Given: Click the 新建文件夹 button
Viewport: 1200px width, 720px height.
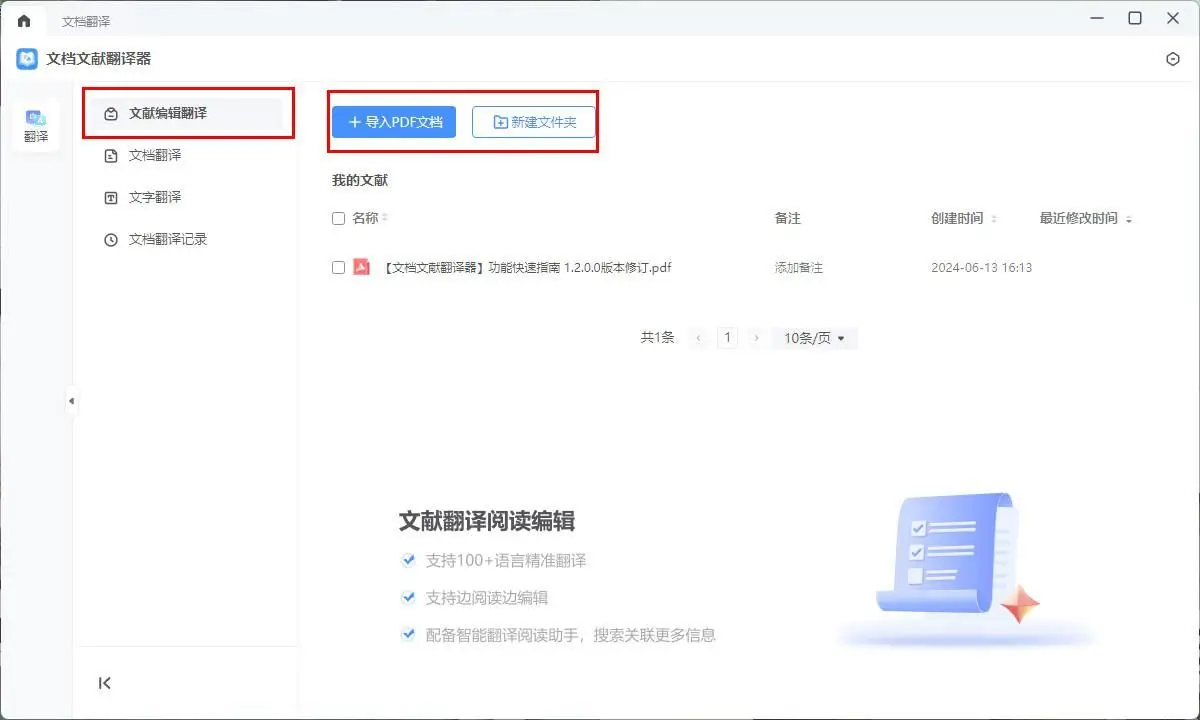Looking at the screenshot, I should (533, 121).
